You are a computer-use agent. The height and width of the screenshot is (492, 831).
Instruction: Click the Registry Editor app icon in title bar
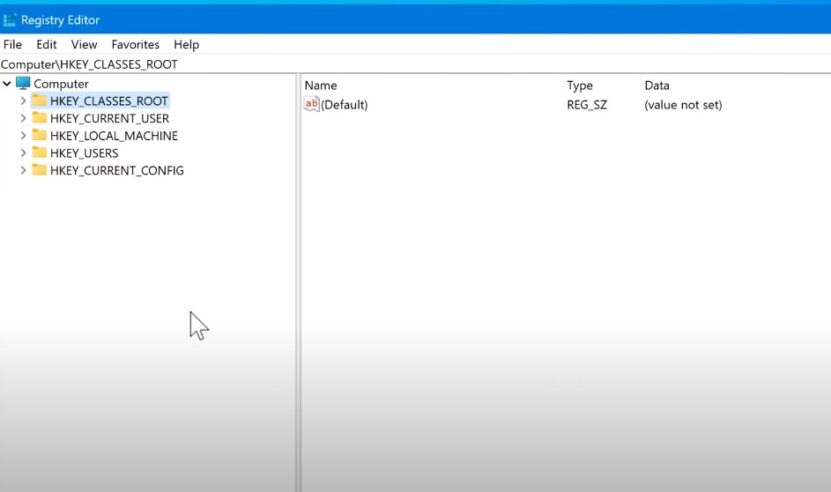10,20
